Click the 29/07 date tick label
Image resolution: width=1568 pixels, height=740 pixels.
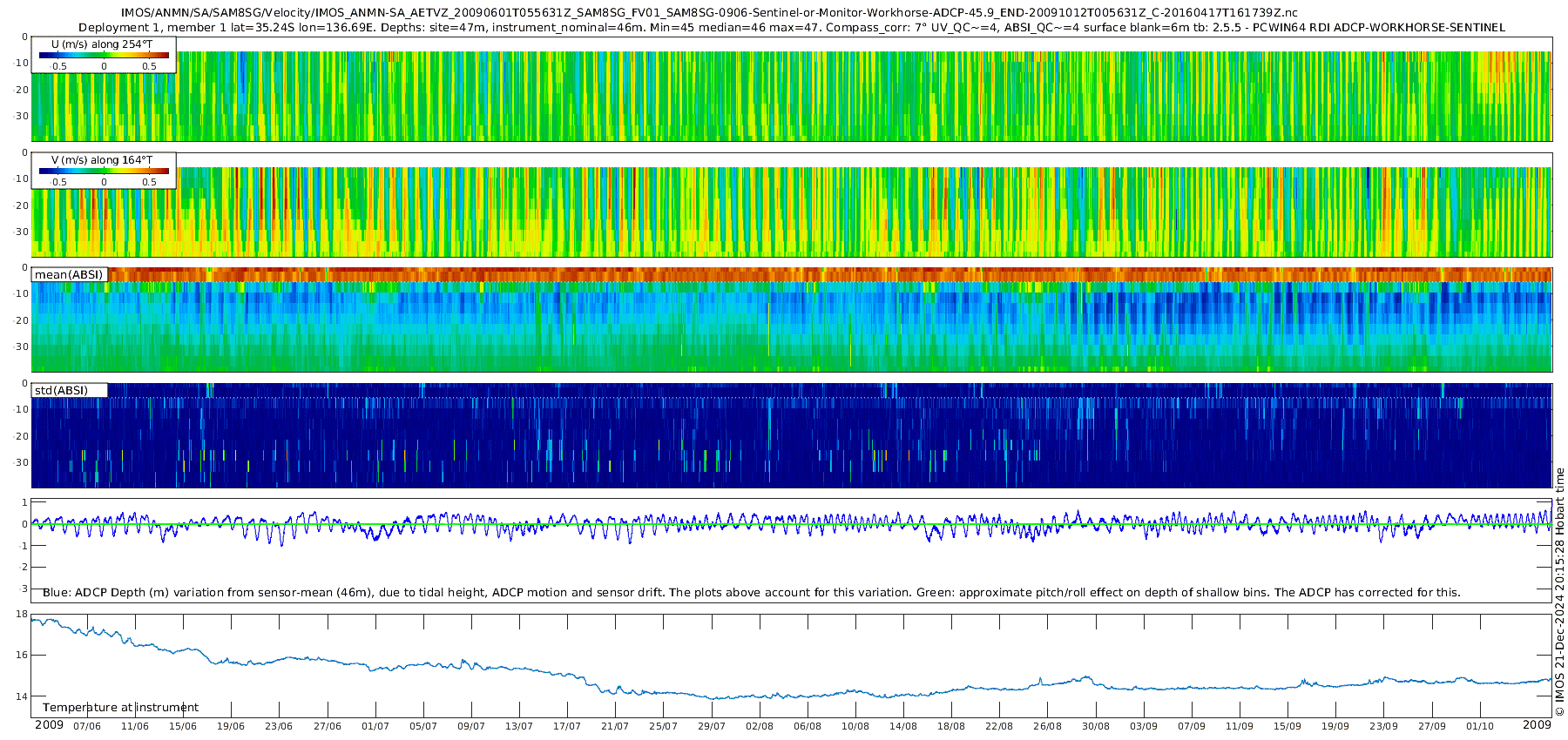(711, 726)
